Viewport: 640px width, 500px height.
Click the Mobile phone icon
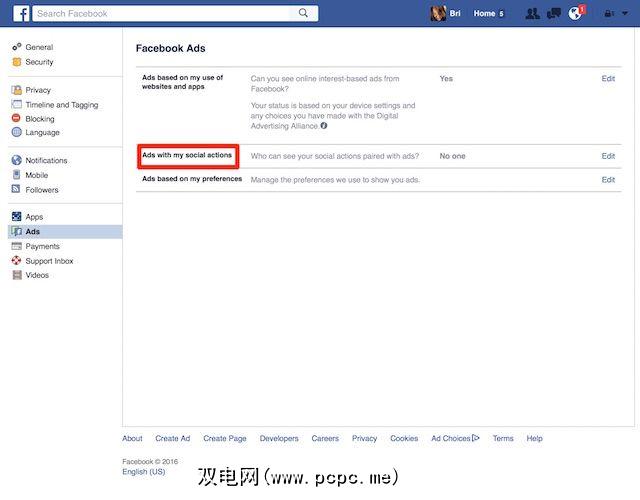[16, 175]
